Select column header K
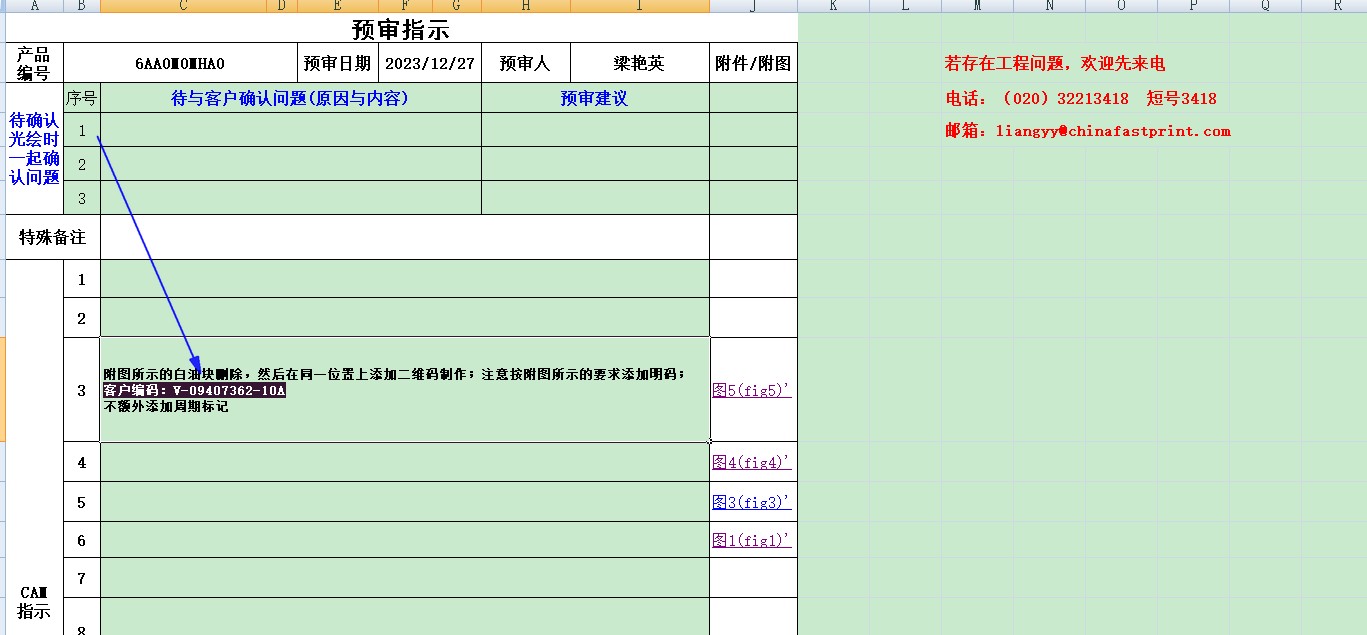Screen dimensions: 1367x635 tap(833, 6)
